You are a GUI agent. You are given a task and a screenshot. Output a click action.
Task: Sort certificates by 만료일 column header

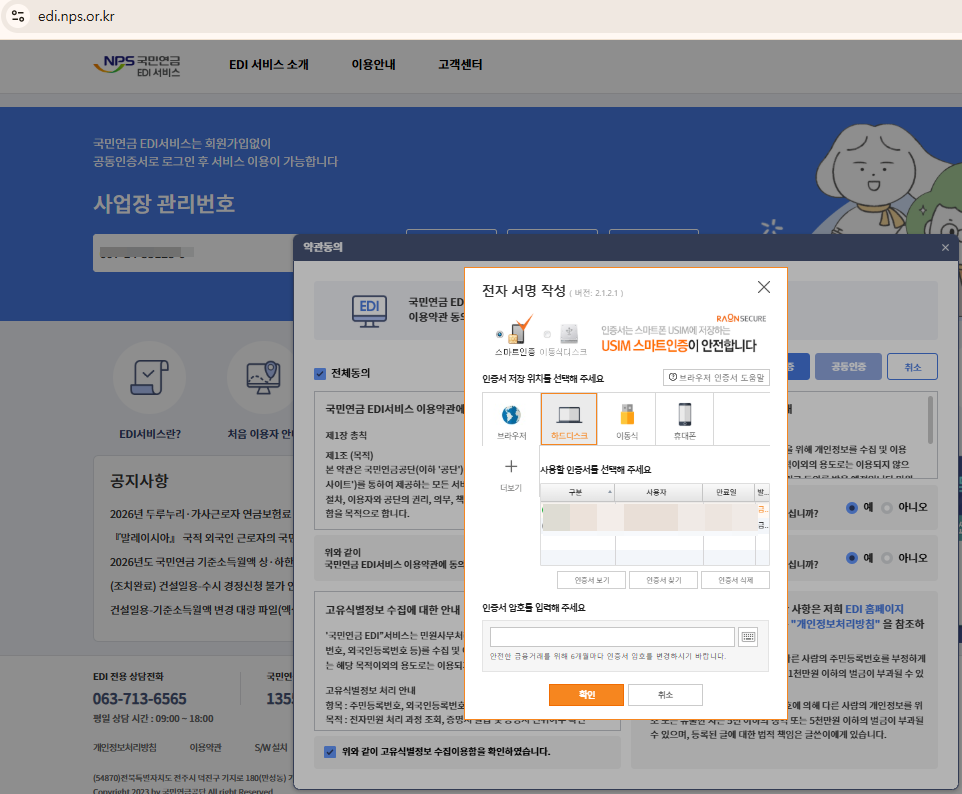[728, 492]
